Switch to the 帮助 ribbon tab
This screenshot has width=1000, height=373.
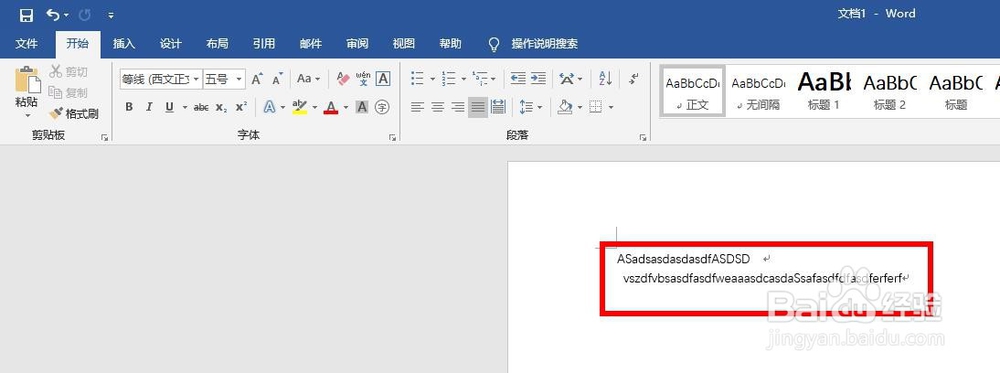click(x=450, y=44)
